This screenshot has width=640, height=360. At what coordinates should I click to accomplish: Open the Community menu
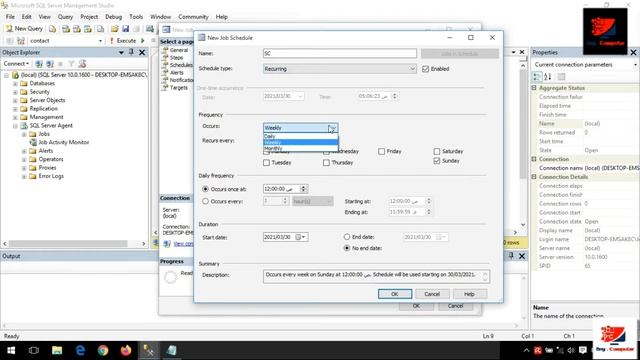(193, 17)
